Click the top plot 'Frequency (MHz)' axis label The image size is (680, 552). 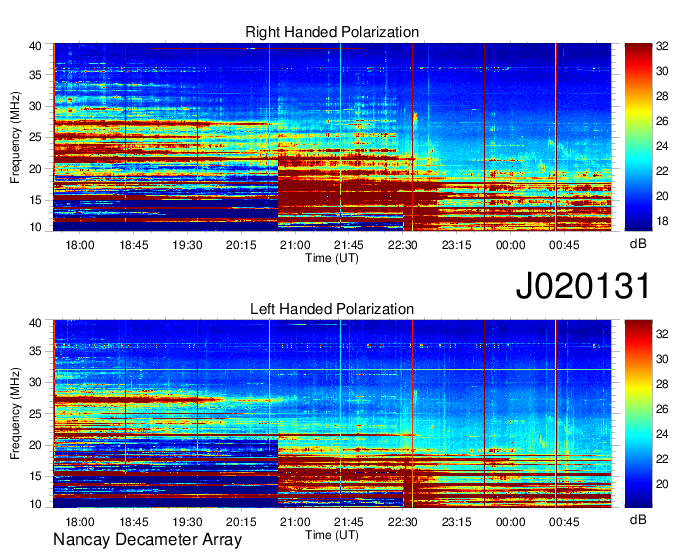tap(15, 137)
